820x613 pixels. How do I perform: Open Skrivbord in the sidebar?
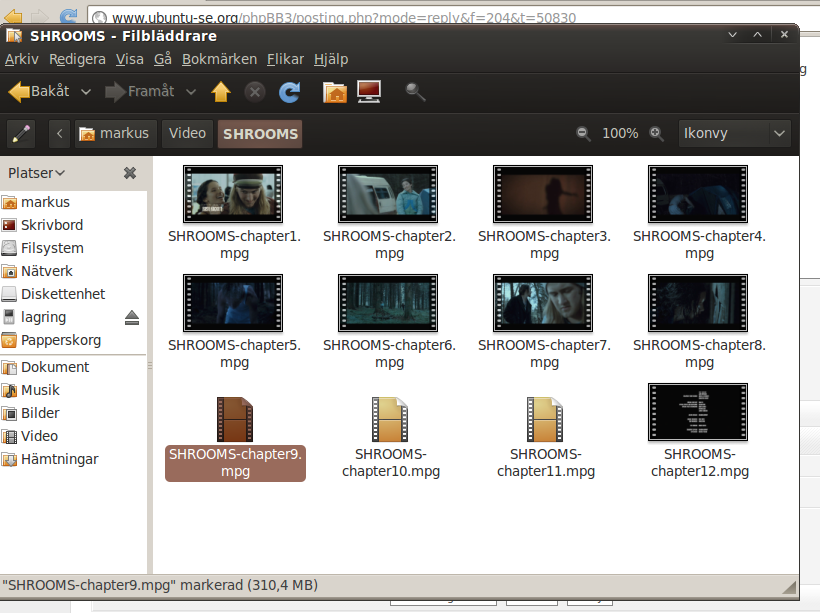click(73, 225)
